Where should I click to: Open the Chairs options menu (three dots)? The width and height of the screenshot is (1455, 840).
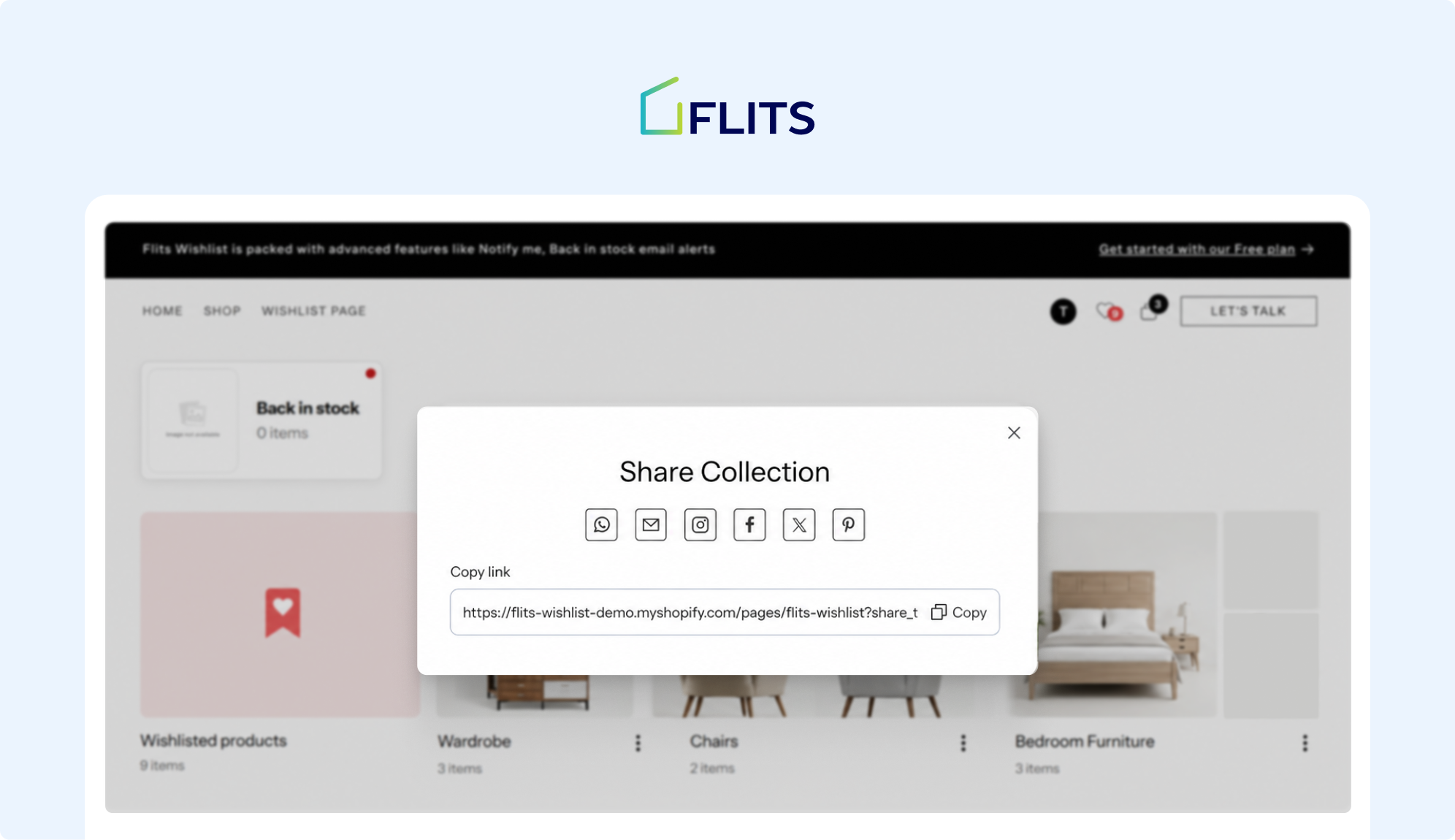(x=963, y=743)
